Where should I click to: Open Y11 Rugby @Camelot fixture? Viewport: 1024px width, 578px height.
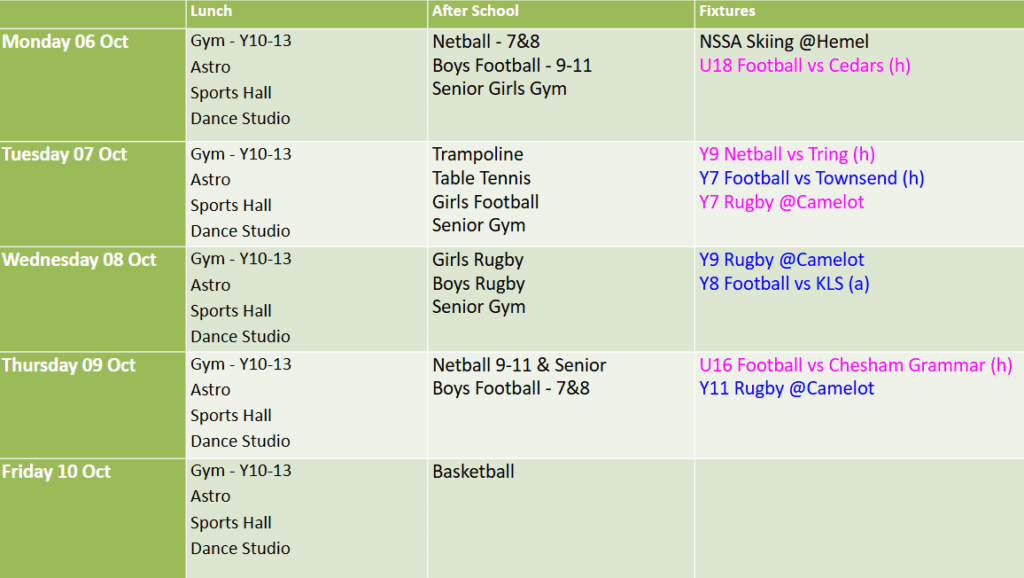(786, 388)
